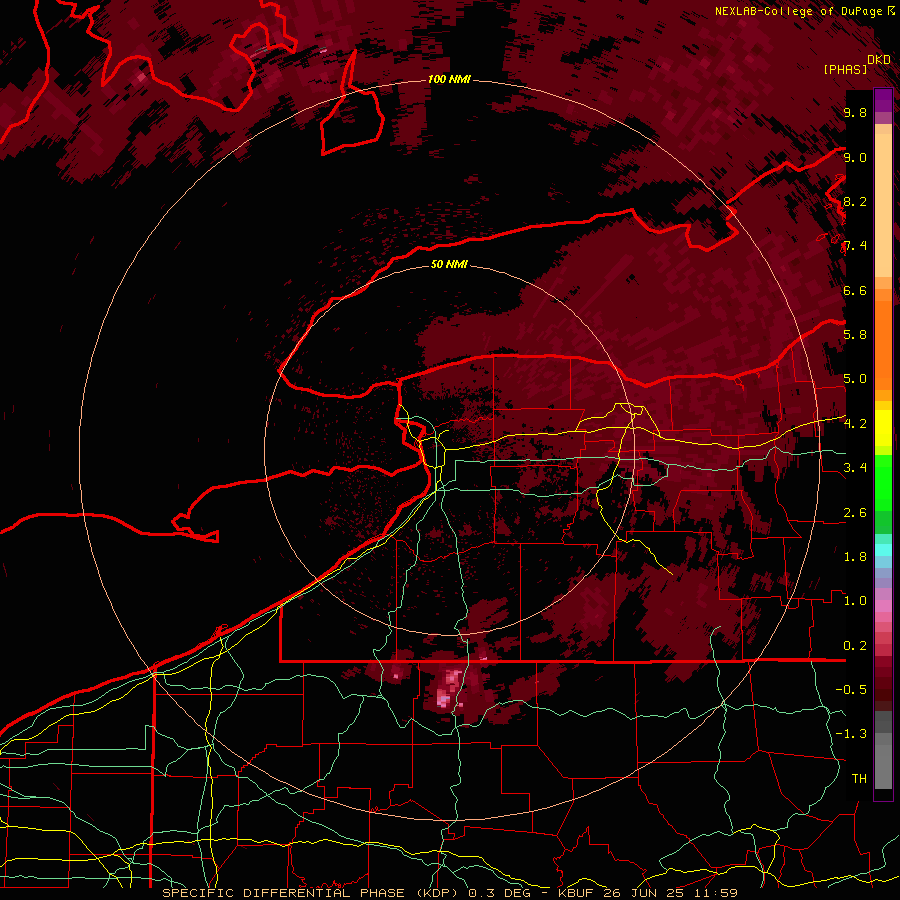The image size is (900, 900).
Task: Click the SPECIFIC DIFFERENTIAL PHASE (KDP) caption text
Action: pos(312,893)
